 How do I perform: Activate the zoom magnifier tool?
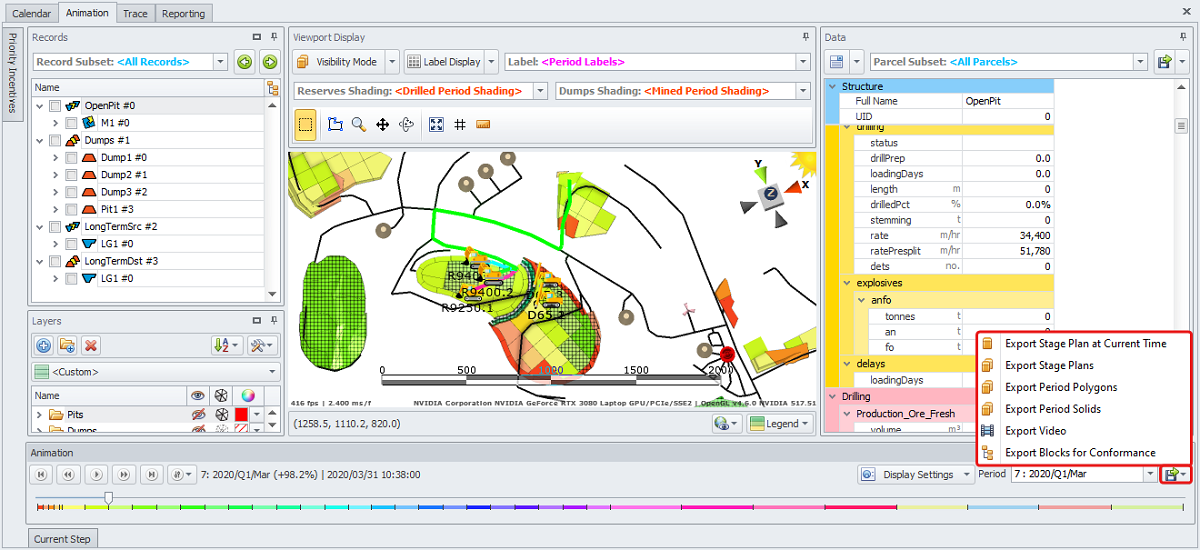[358, 125]
